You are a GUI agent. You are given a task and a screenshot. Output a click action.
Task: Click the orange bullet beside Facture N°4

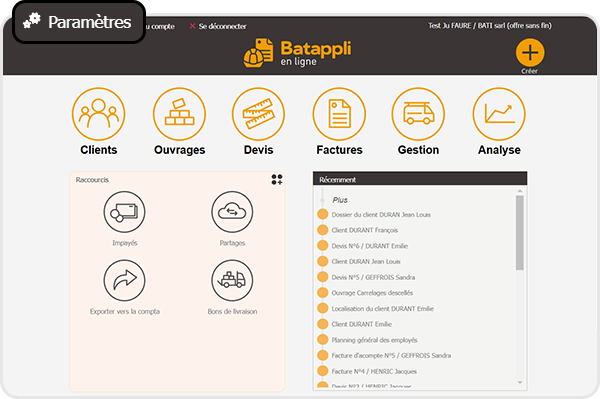click(x=323, y=371)
